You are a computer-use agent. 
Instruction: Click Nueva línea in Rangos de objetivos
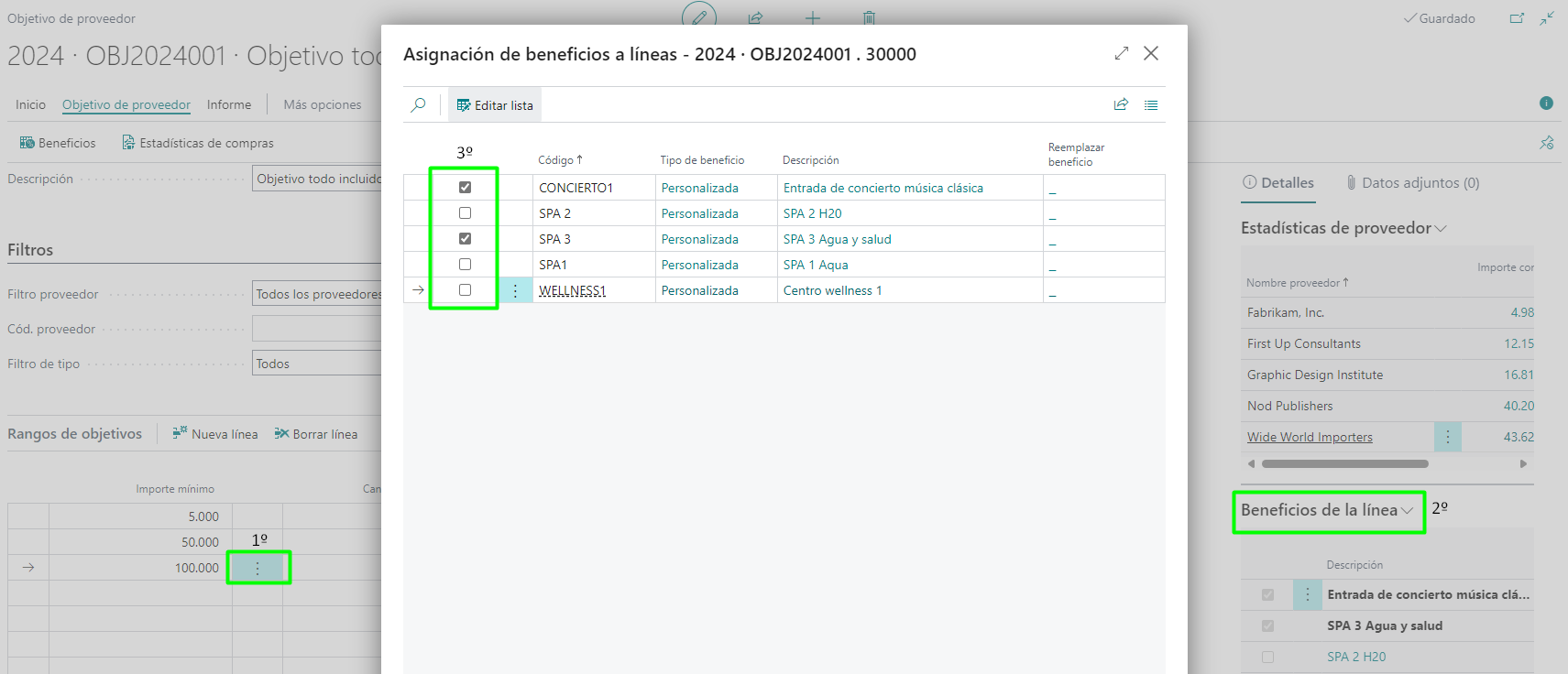coord(215,434)
